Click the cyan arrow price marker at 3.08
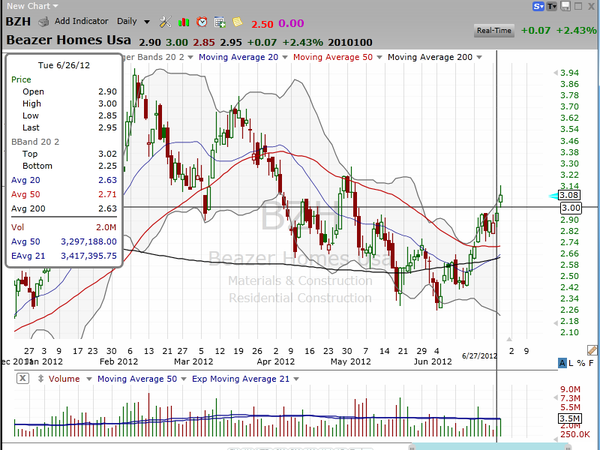This screenshot has height=450, width=600. point(553,196)
